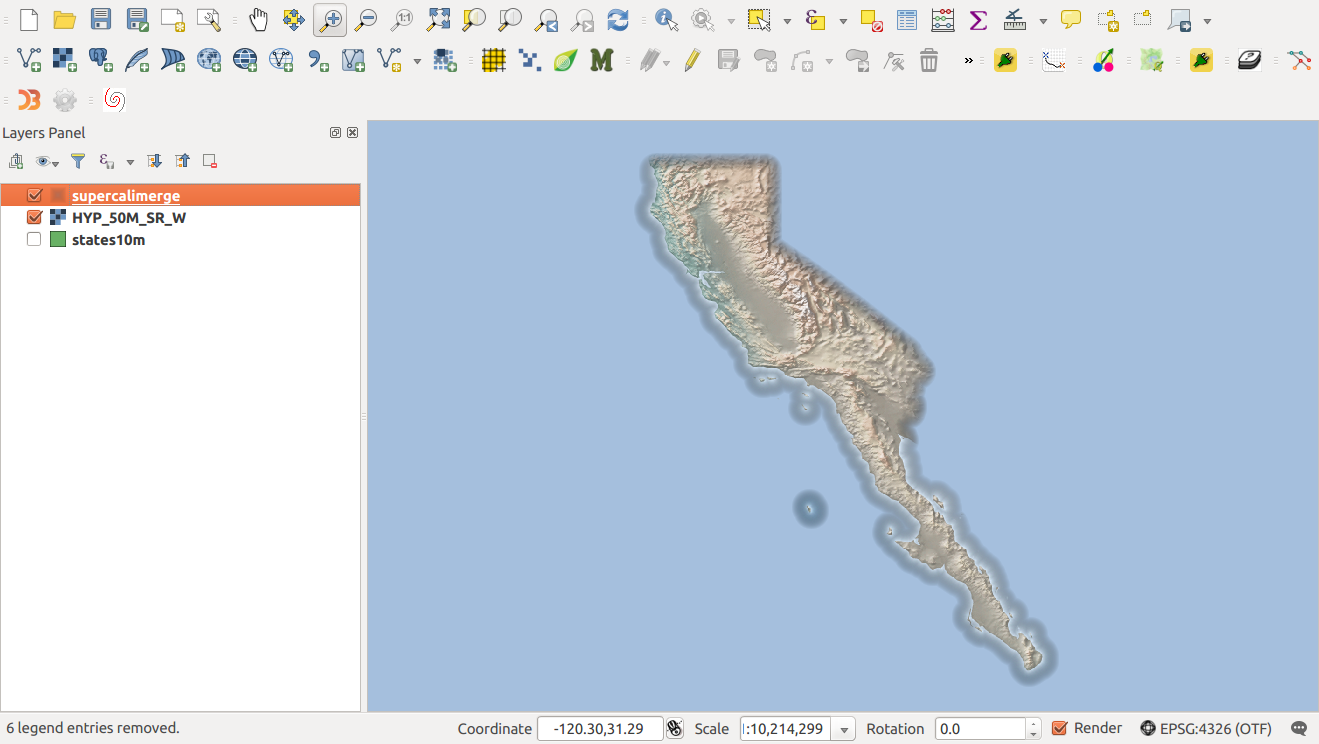Go to next zoom view

pyautogui.click(x=582, y=19)
